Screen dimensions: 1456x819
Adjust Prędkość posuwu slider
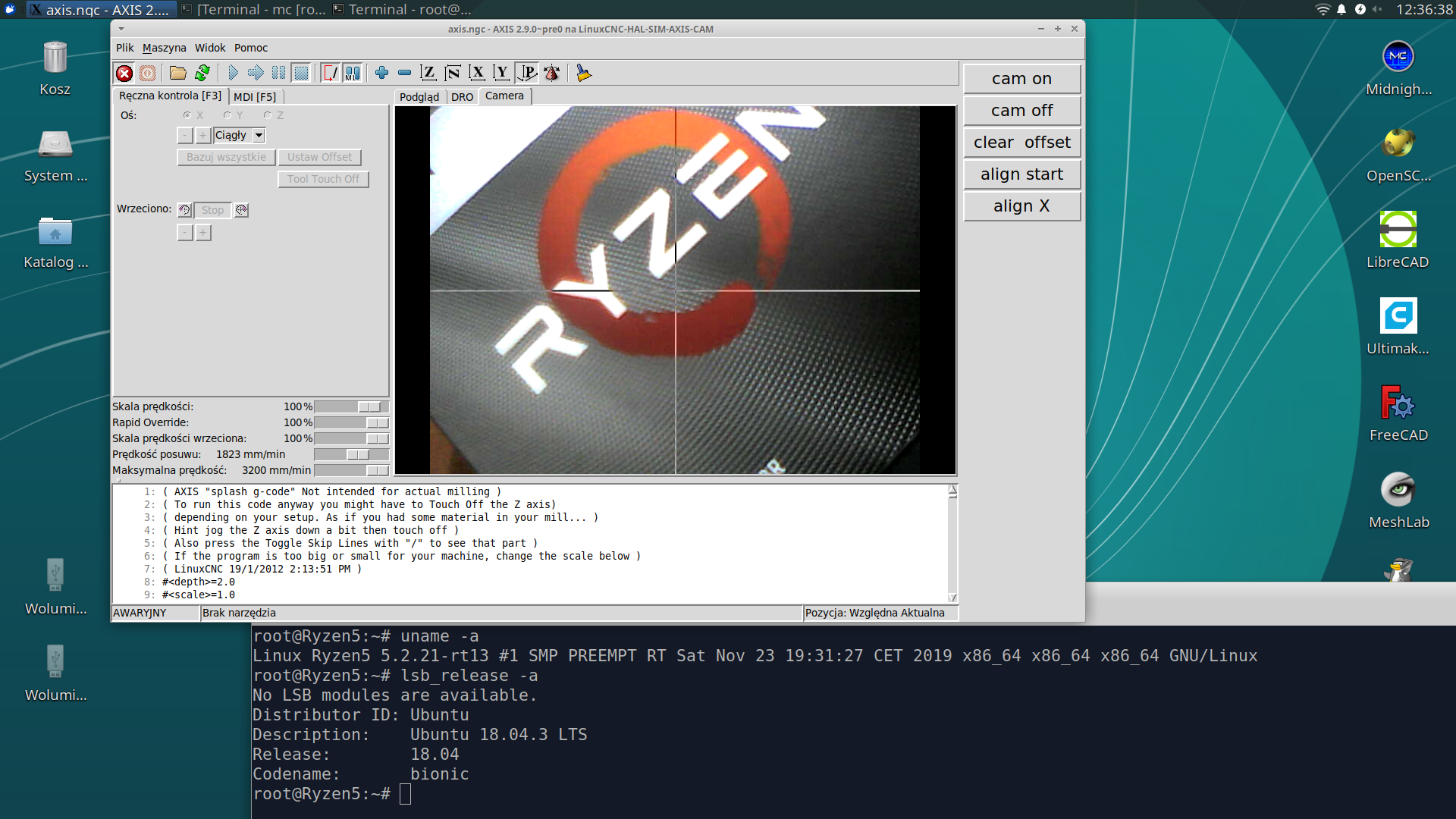point(351,454)
